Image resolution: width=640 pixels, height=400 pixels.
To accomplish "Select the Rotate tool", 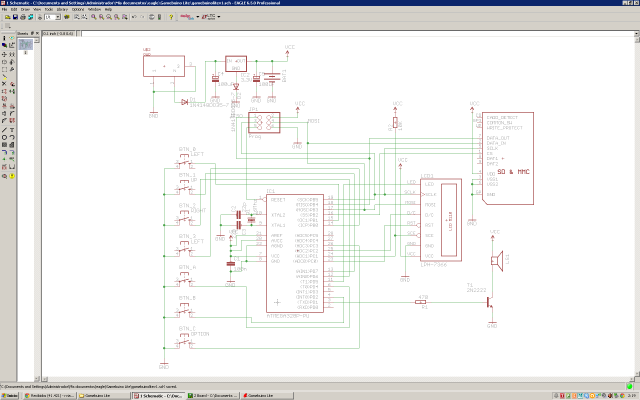I will (x=12, y=62).
